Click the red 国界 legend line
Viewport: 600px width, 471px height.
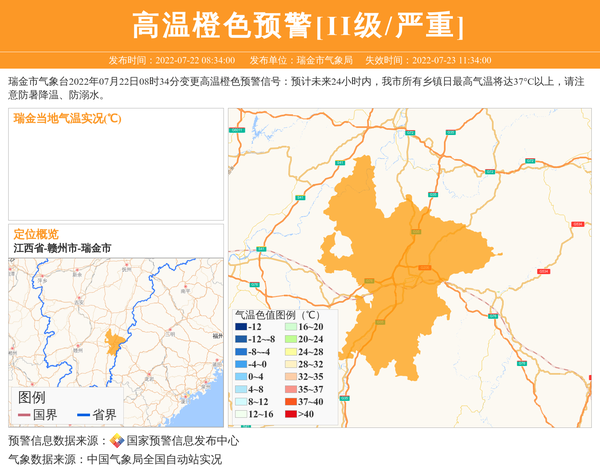click(24, 415)
